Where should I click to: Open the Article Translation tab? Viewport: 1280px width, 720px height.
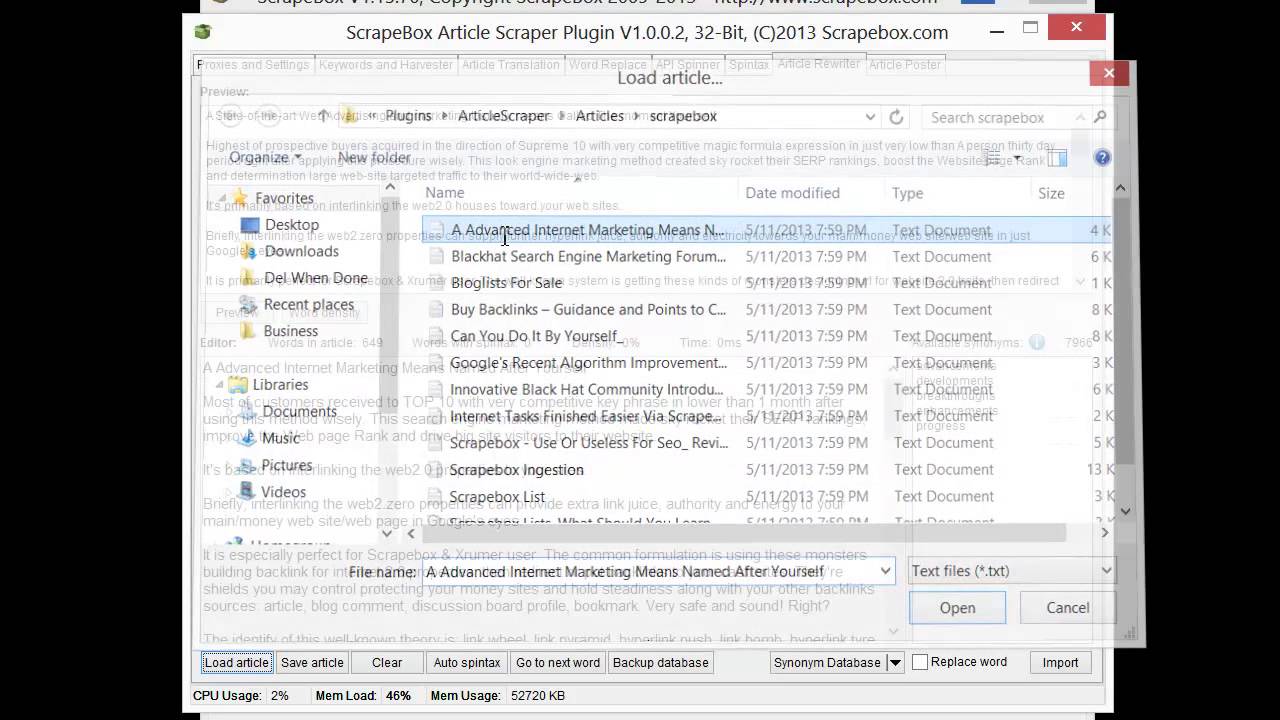[x=511, y=65]
